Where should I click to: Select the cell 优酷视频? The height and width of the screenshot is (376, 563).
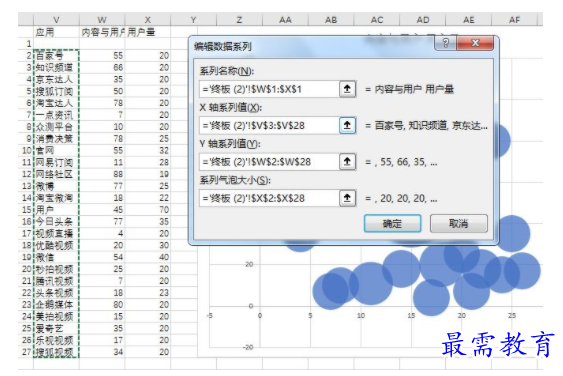click(x=56, y=245)
